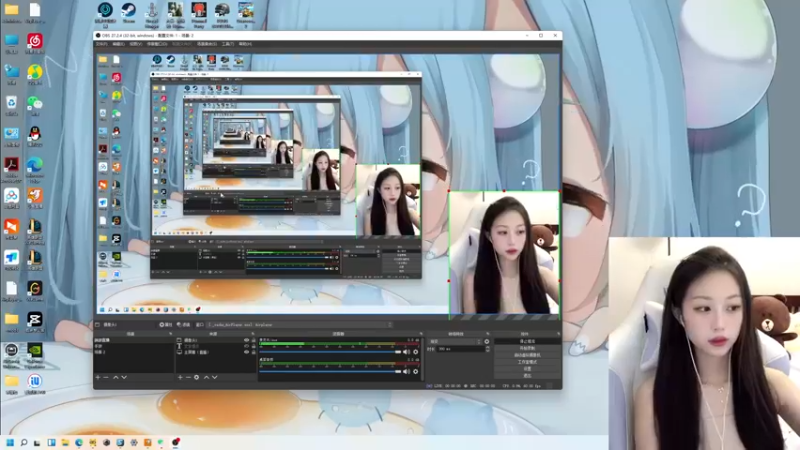This screenshot has width=800, height=450.
Task: Move the selected source down
Action: point(215,378)
